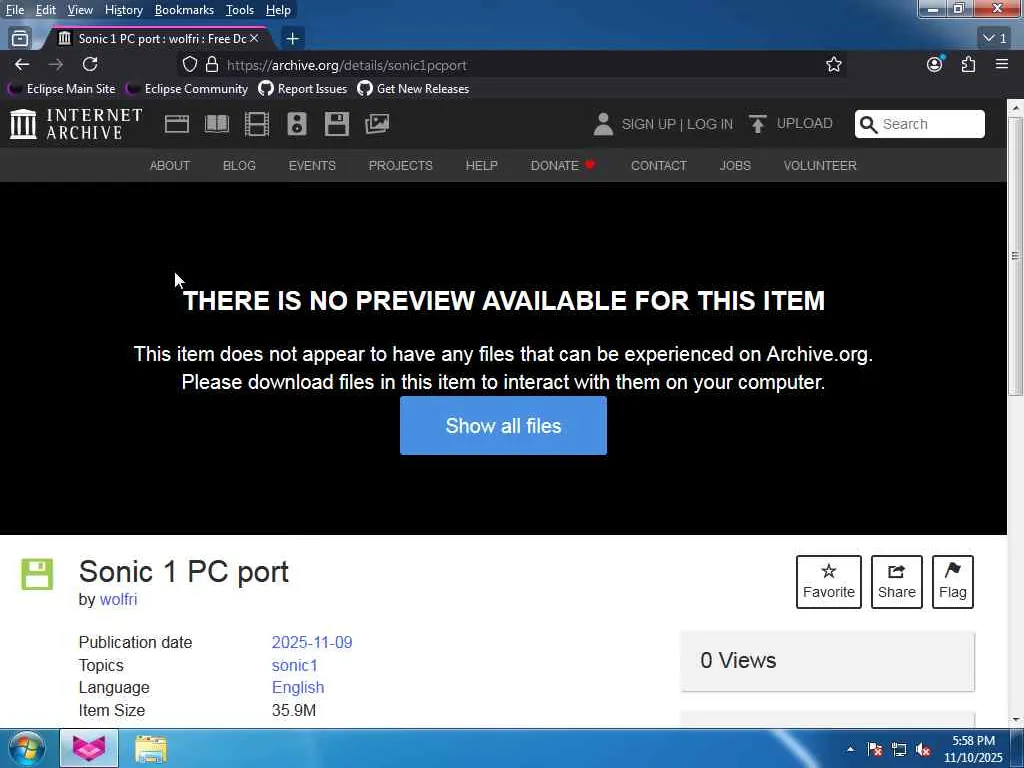Click the Action Center flag tray icon
Image resolution: width=1024 pixels, height=768 pixels.
tap(875, 750)
